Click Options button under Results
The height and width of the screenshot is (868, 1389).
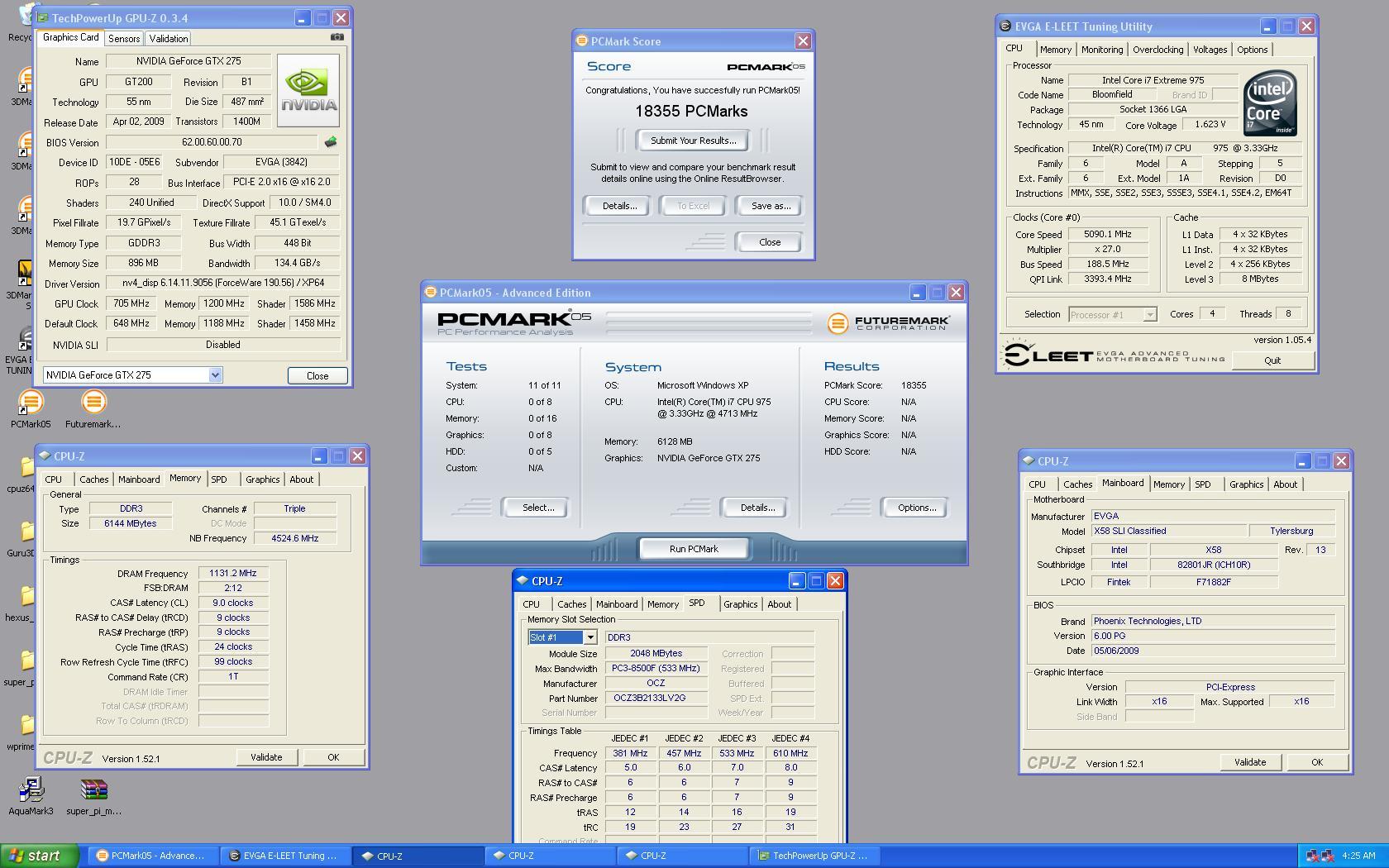(x=917, y=508)
